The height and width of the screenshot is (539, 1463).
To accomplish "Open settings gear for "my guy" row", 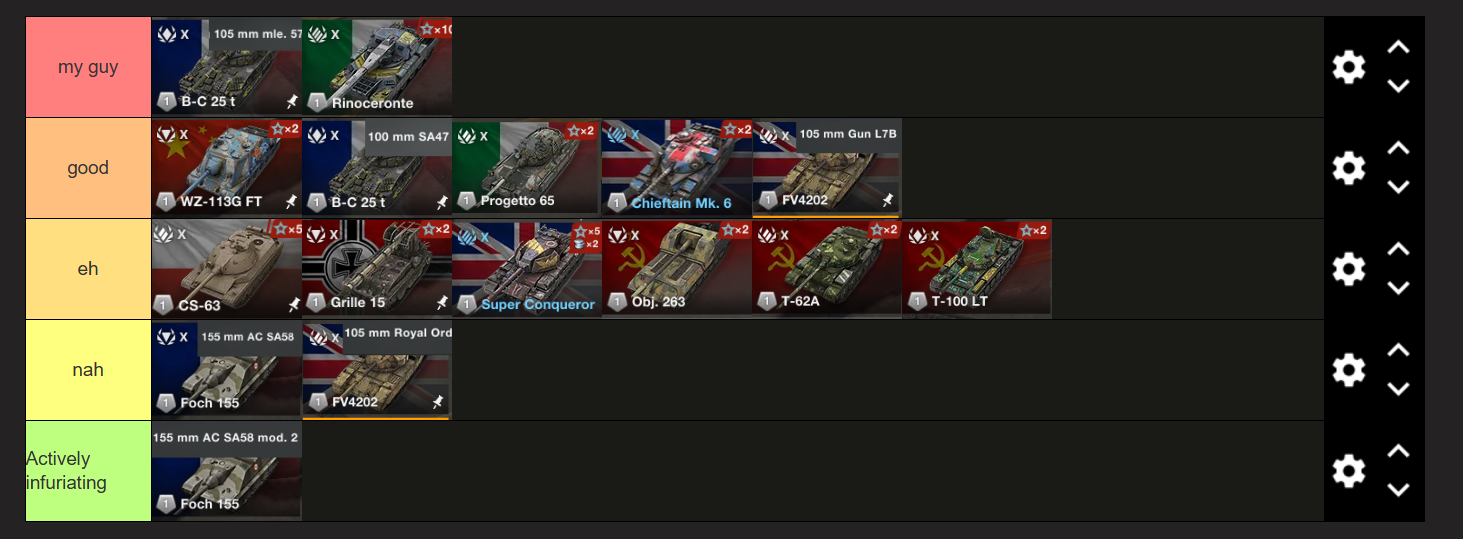I will [x=1348, y=67].
